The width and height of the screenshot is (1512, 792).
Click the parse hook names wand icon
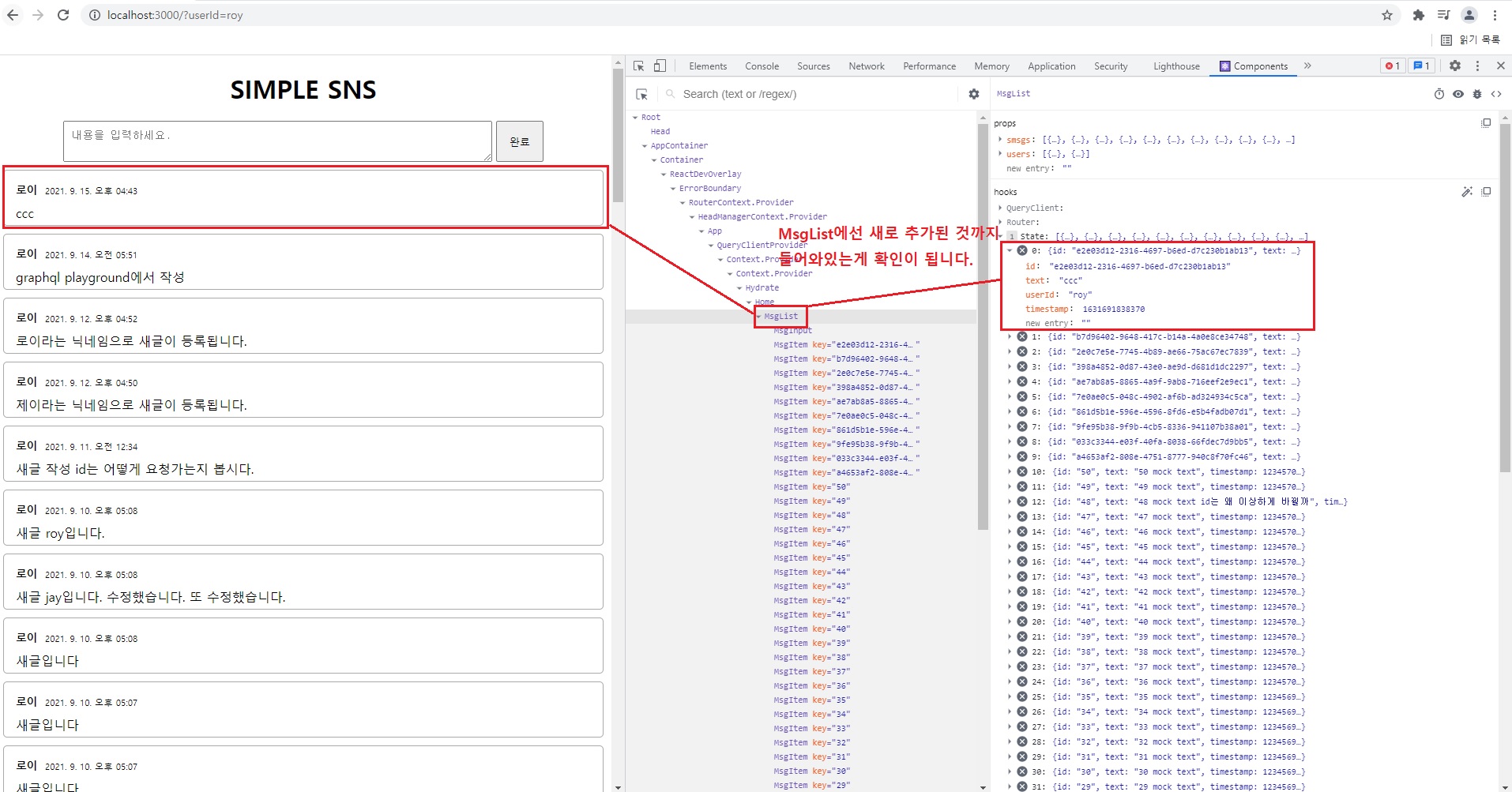pyautogui.click(x=1466, y=192)
